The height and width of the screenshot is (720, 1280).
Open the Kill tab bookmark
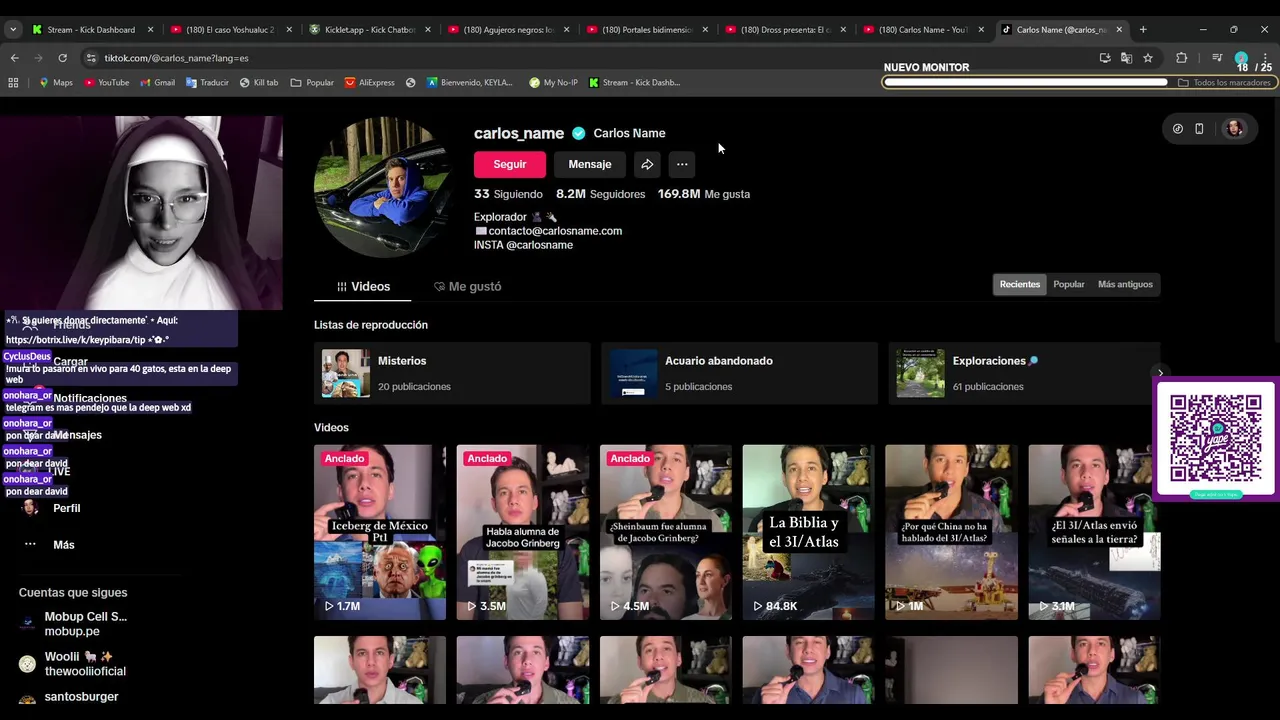click(x=259, y=82)
